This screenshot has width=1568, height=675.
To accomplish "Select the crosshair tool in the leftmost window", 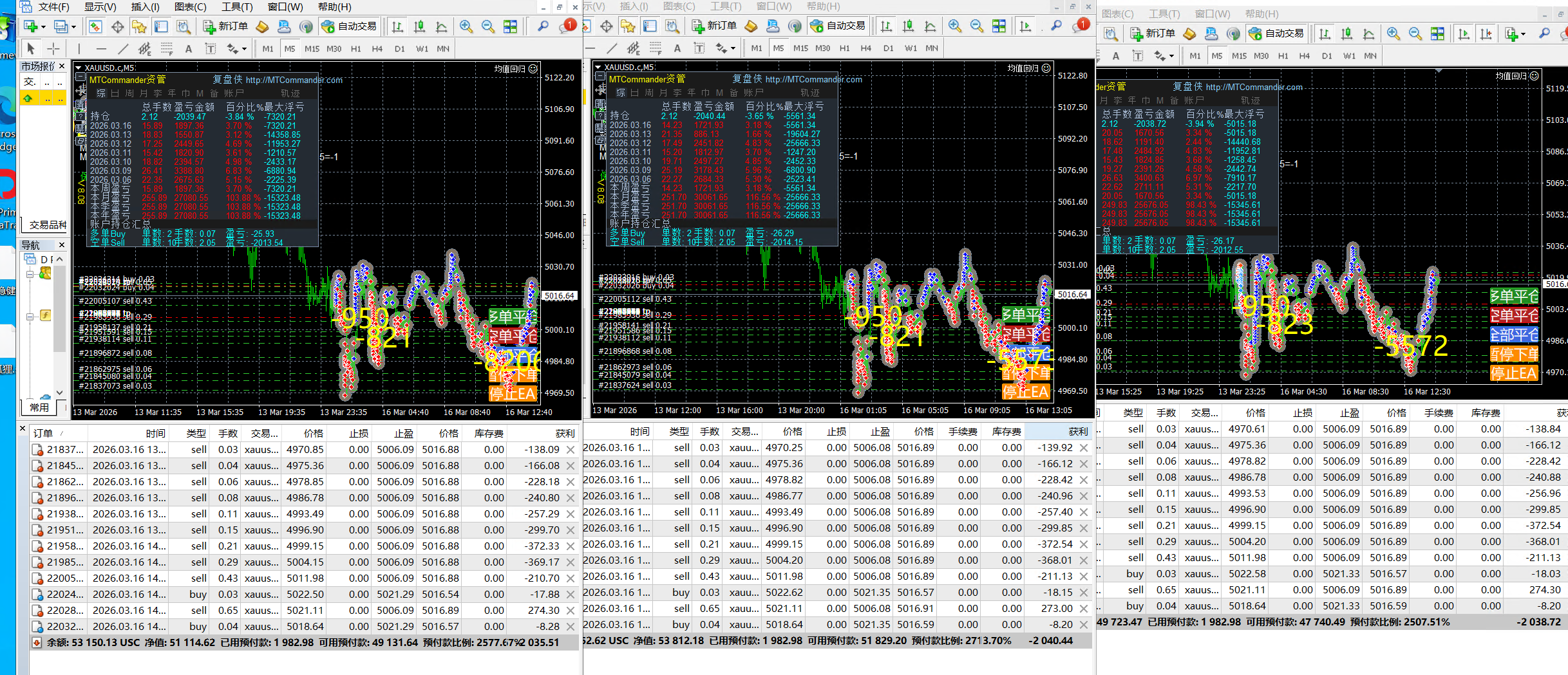I will click(x=53, y=48).
